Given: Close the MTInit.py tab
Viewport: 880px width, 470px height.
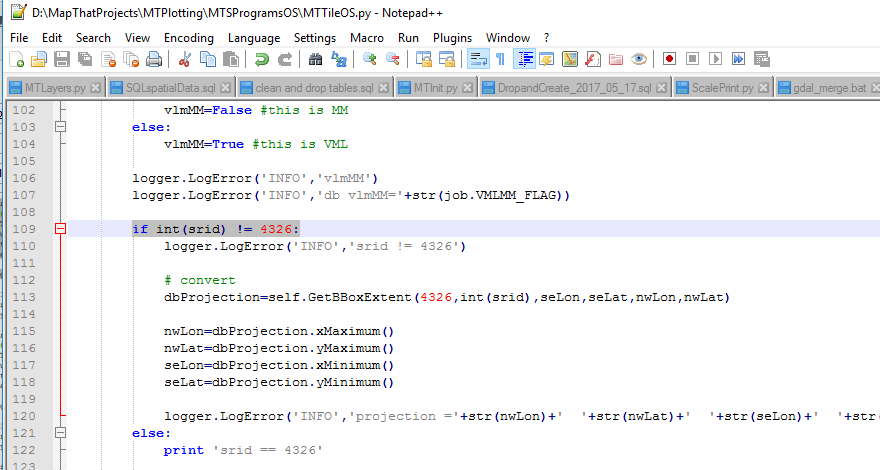Looking at the screenshot, I should click(467, 88).
